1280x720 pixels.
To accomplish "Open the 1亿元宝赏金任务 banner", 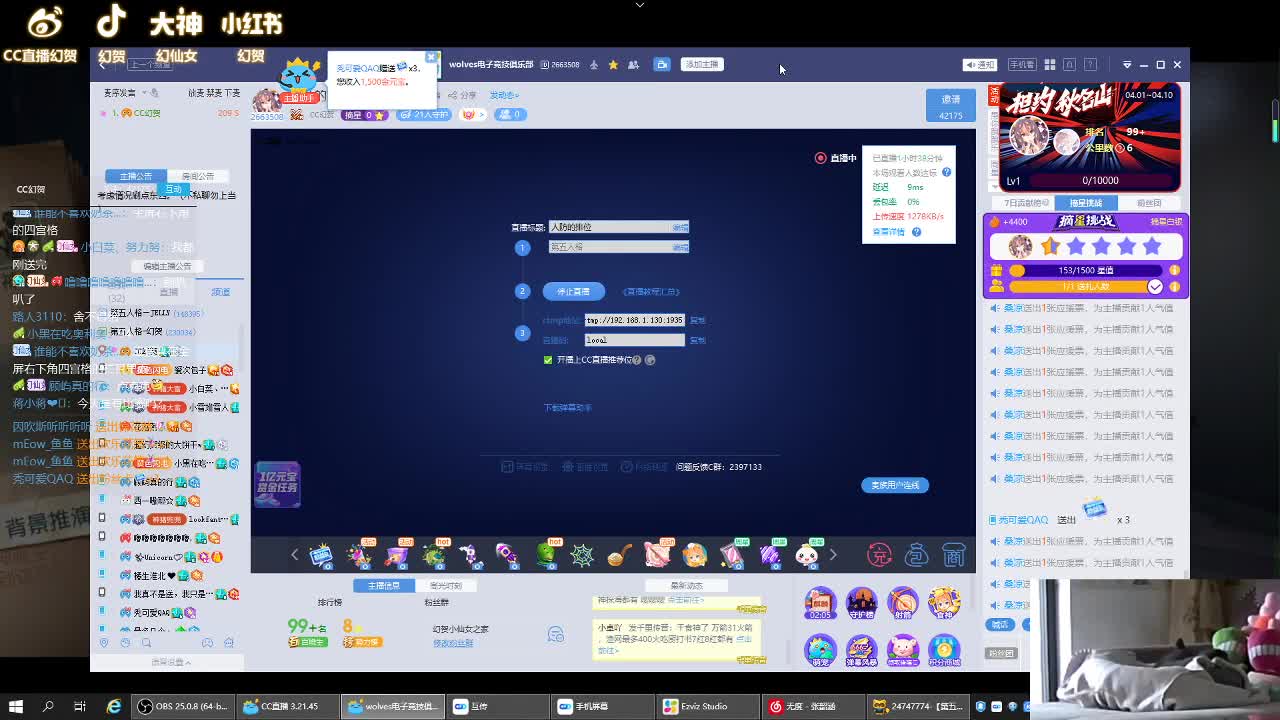I will point(277,485).
